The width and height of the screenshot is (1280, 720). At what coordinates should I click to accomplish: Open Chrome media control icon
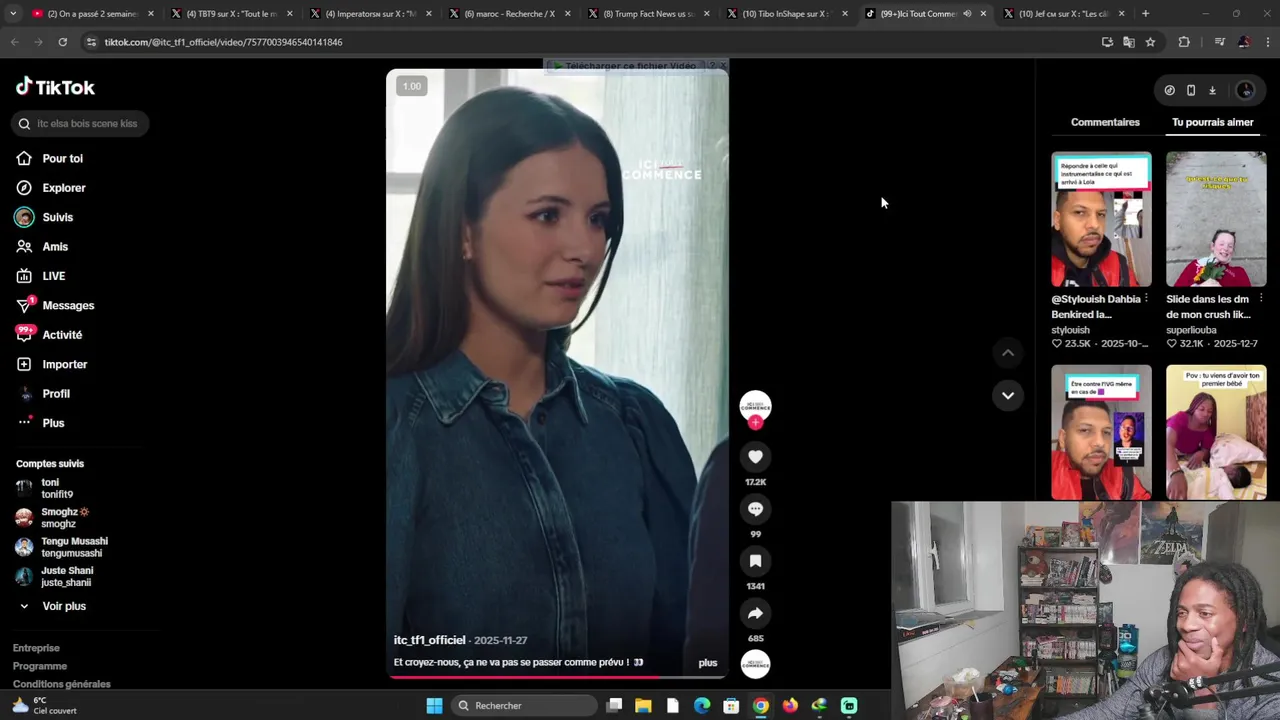[x=1219, y=42]
